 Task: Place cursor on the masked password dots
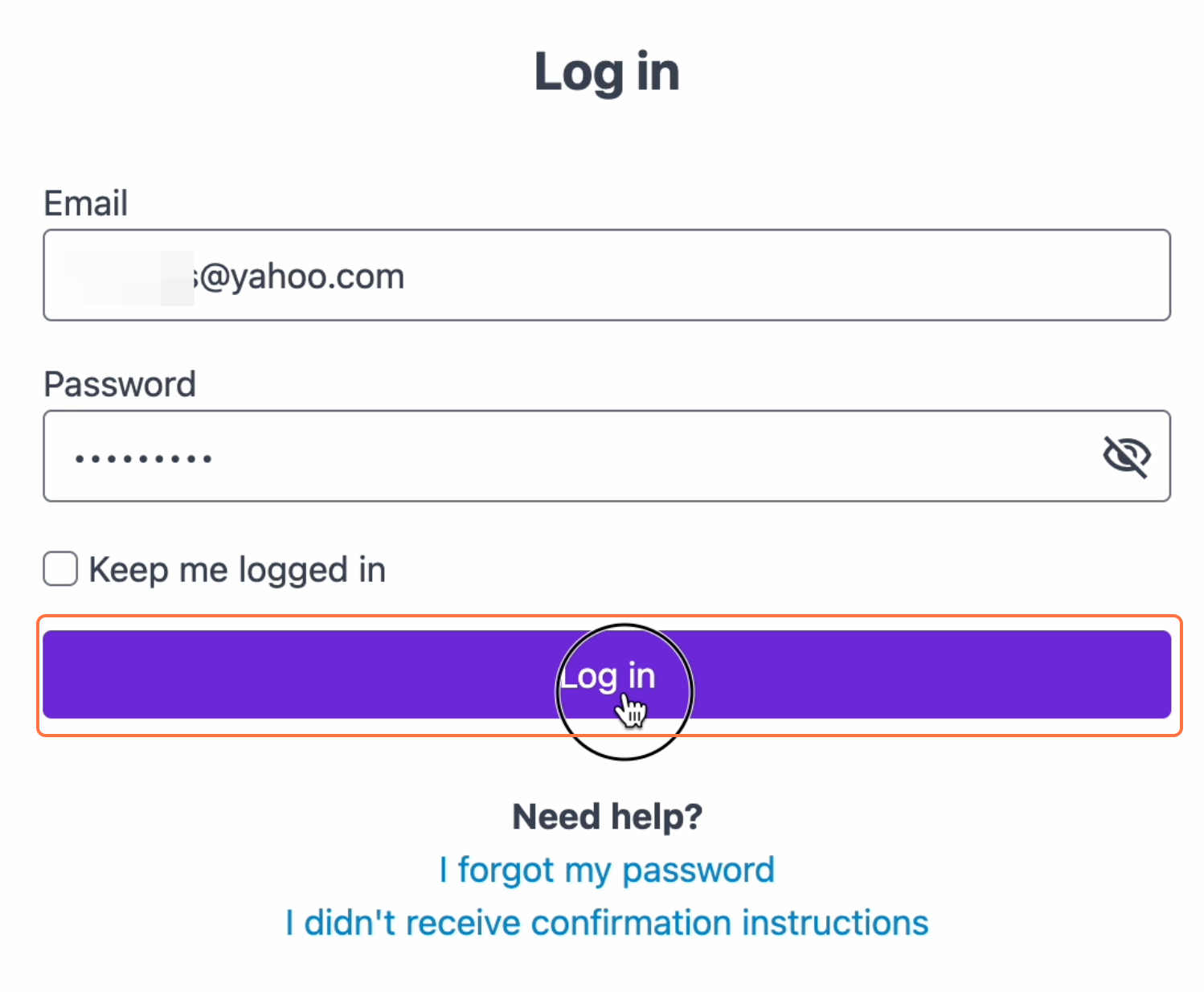tap(143, 459)
